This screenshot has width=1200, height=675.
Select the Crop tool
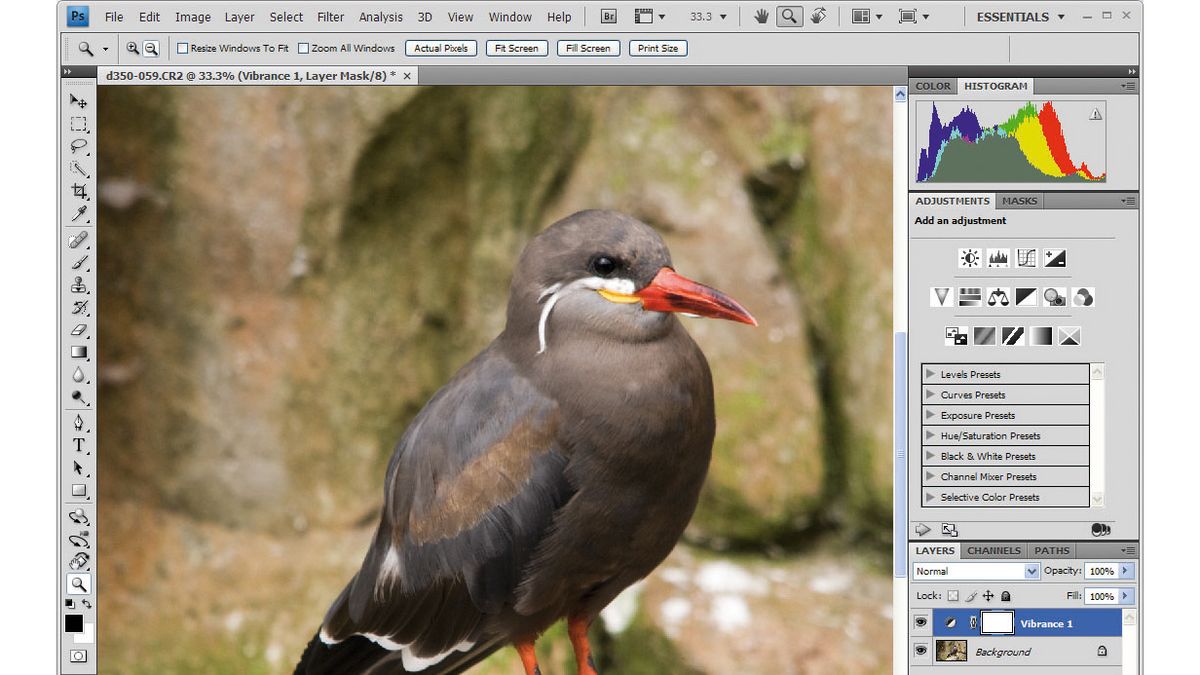79,192
